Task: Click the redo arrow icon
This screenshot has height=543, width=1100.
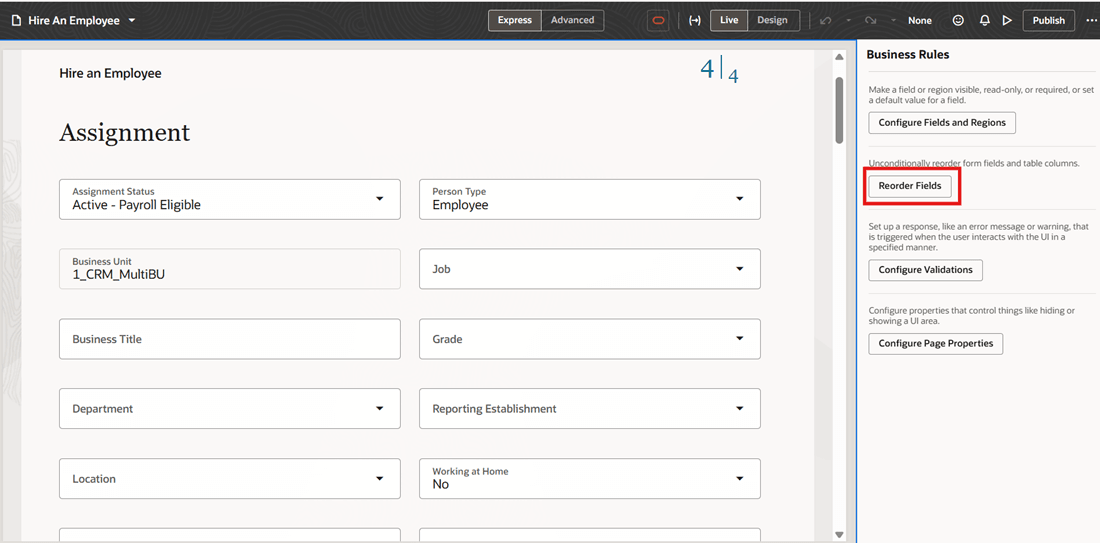Action: (871, 20)
